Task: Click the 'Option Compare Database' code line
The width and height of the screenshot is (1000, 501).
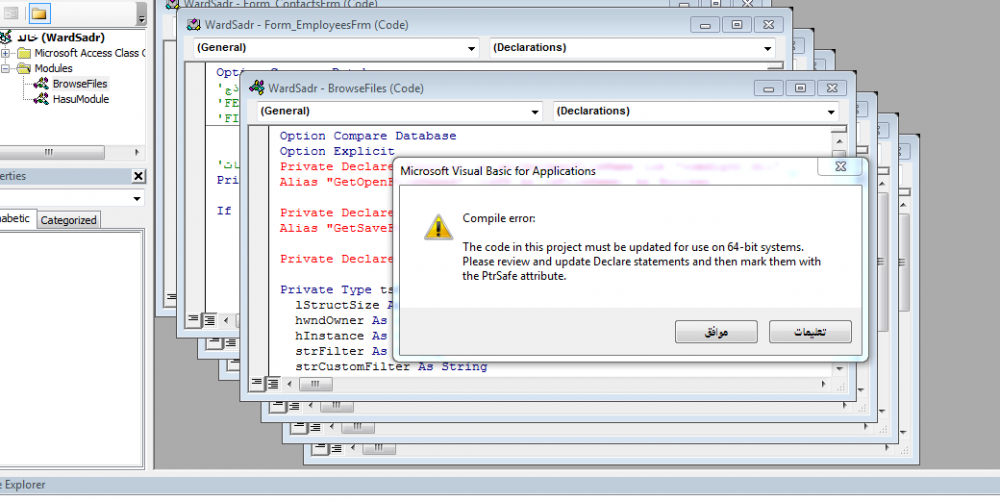Action: 368,136
